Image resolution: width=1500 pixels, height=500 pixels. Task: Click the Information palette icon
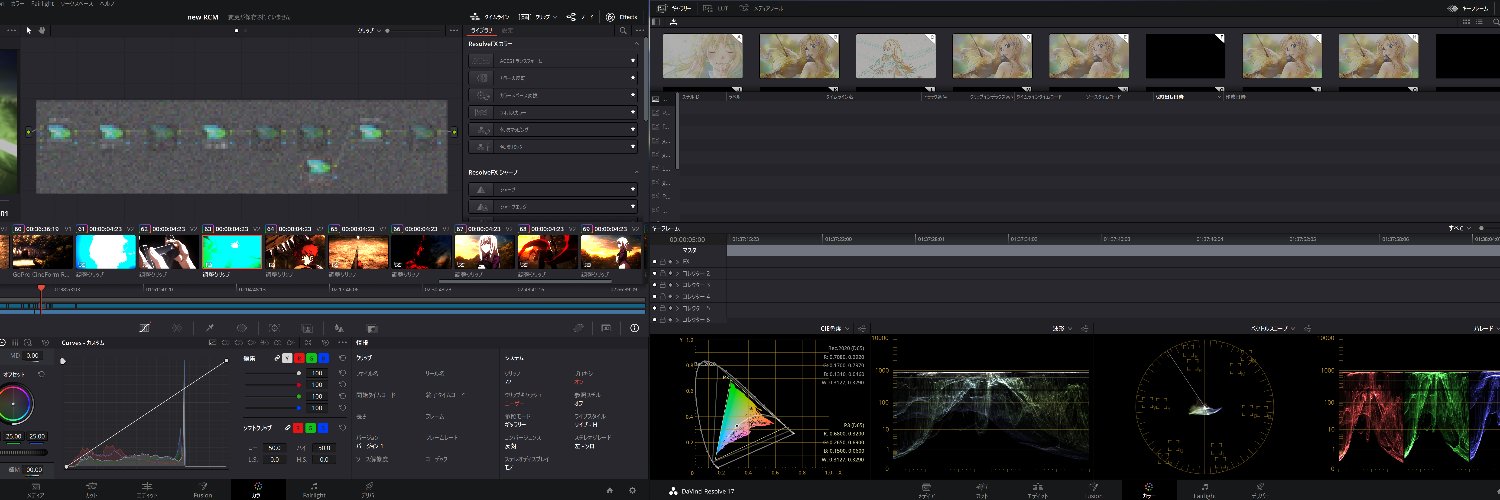(634, 327)
